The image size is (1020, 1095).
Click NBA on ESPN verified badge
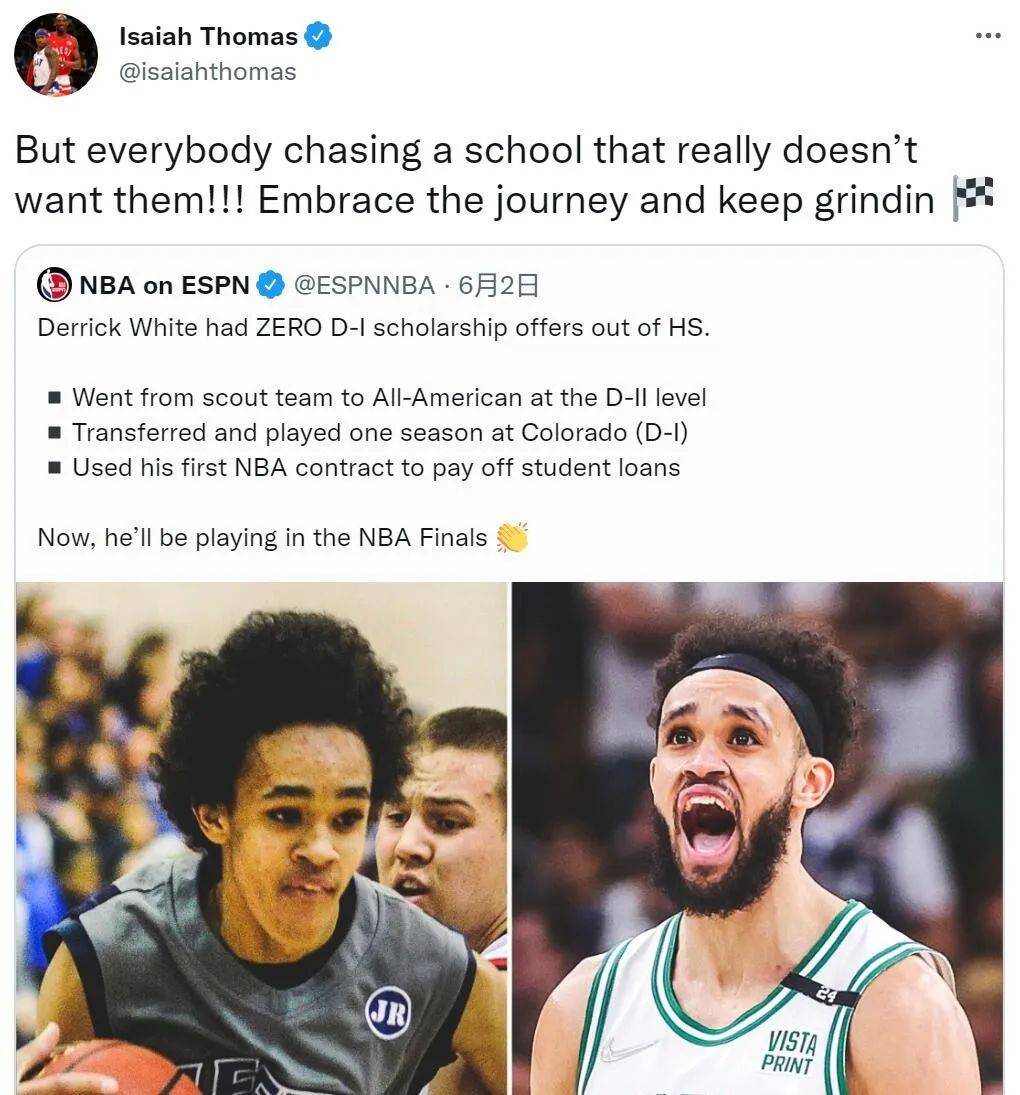(271, 285)
